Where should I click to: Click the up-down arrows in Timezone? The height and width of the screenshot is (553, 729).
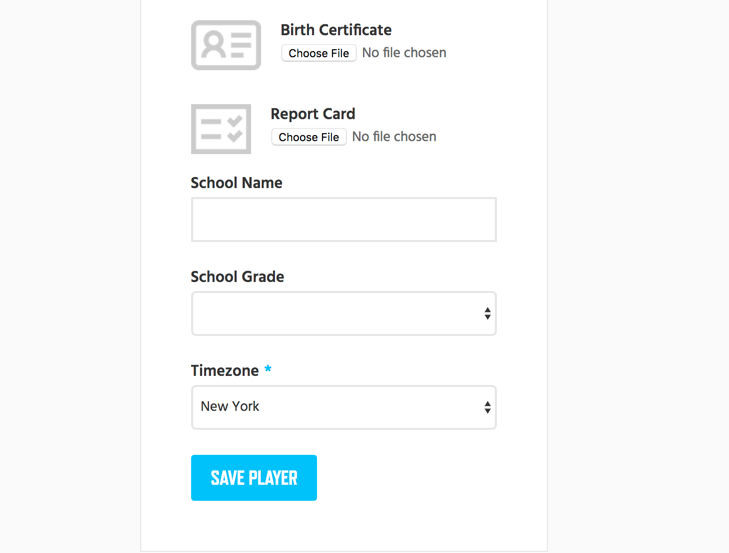pyautogui.click(x=487, y=407)
